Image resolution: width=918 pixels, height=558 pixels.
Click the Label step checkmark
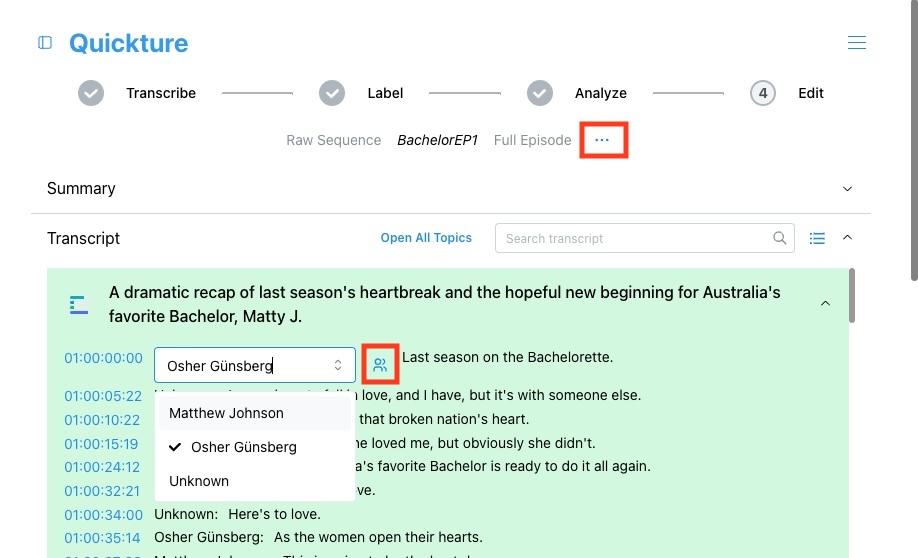(x=332, y=93)
